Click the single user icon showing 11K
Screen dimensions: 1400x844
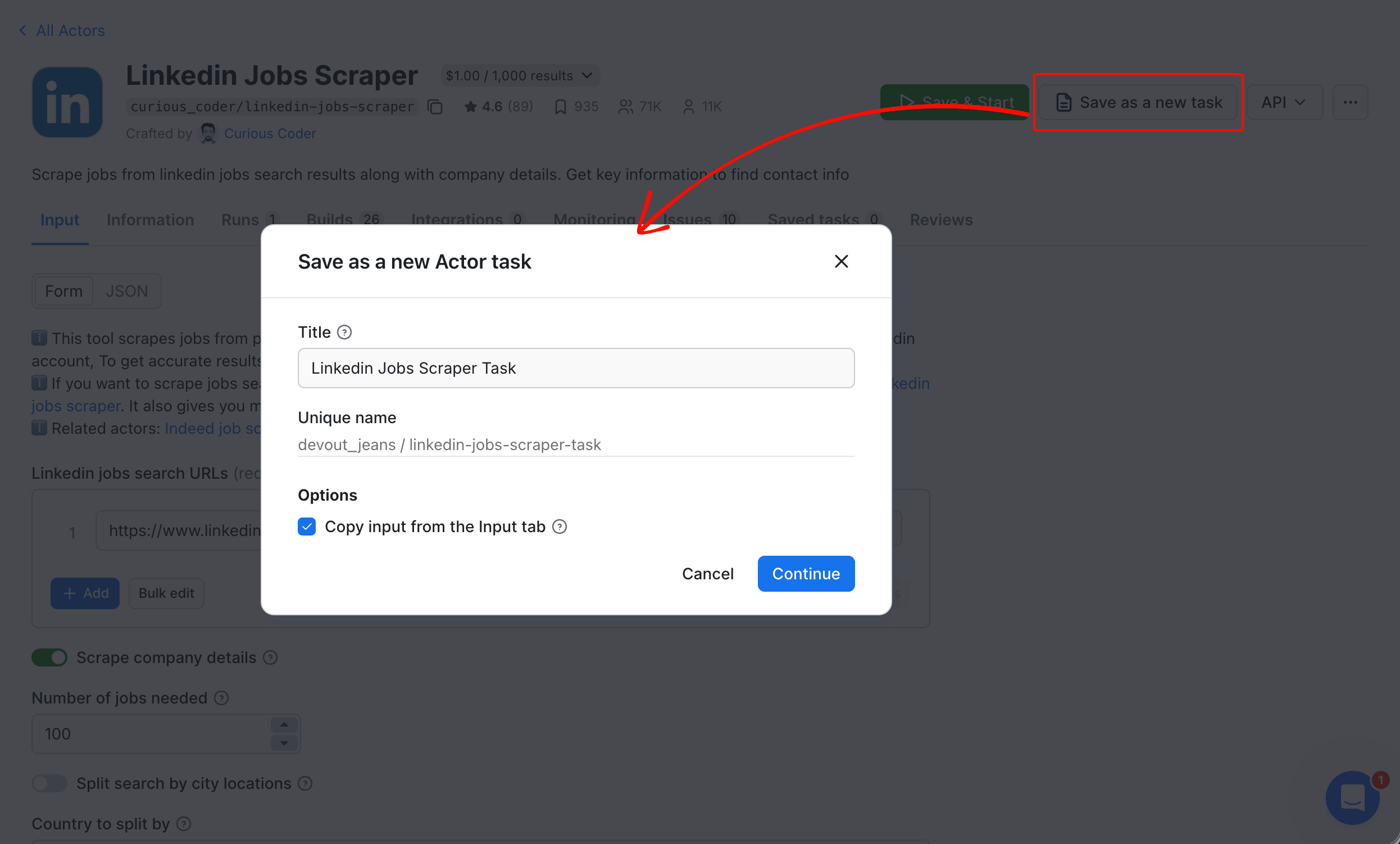tap(688, 106)
